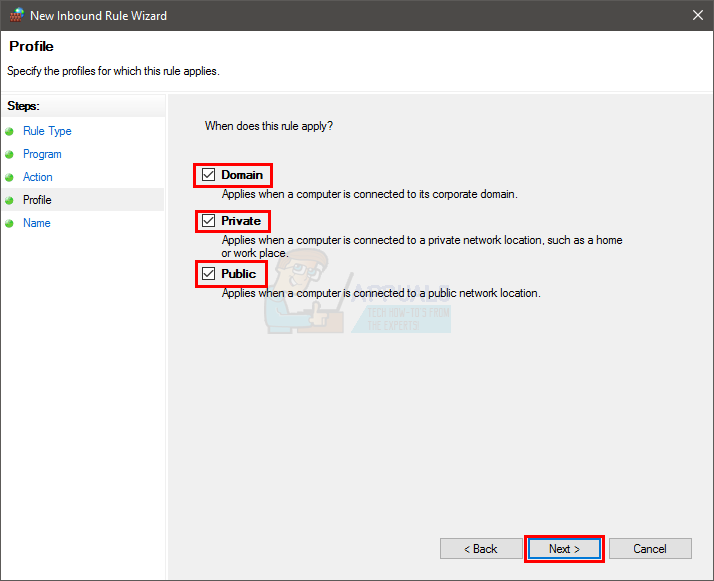This screenshot has width=714, height=581.
Task: Navigate to the Name step
Action: coord(36,223)
